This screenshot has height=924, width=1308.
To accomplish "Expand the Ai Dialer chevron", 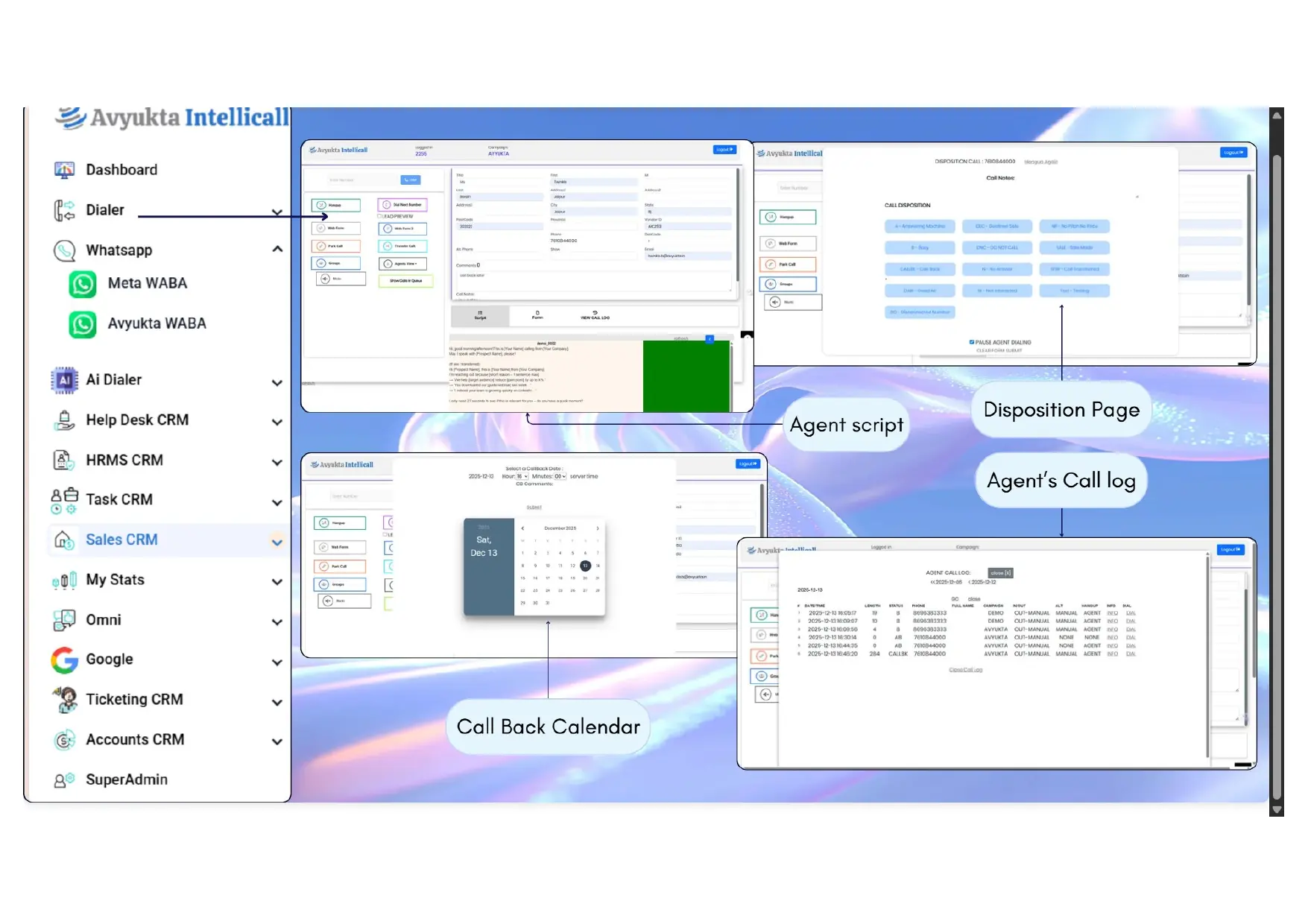I will pyautogui.click(x=277, y=383).
